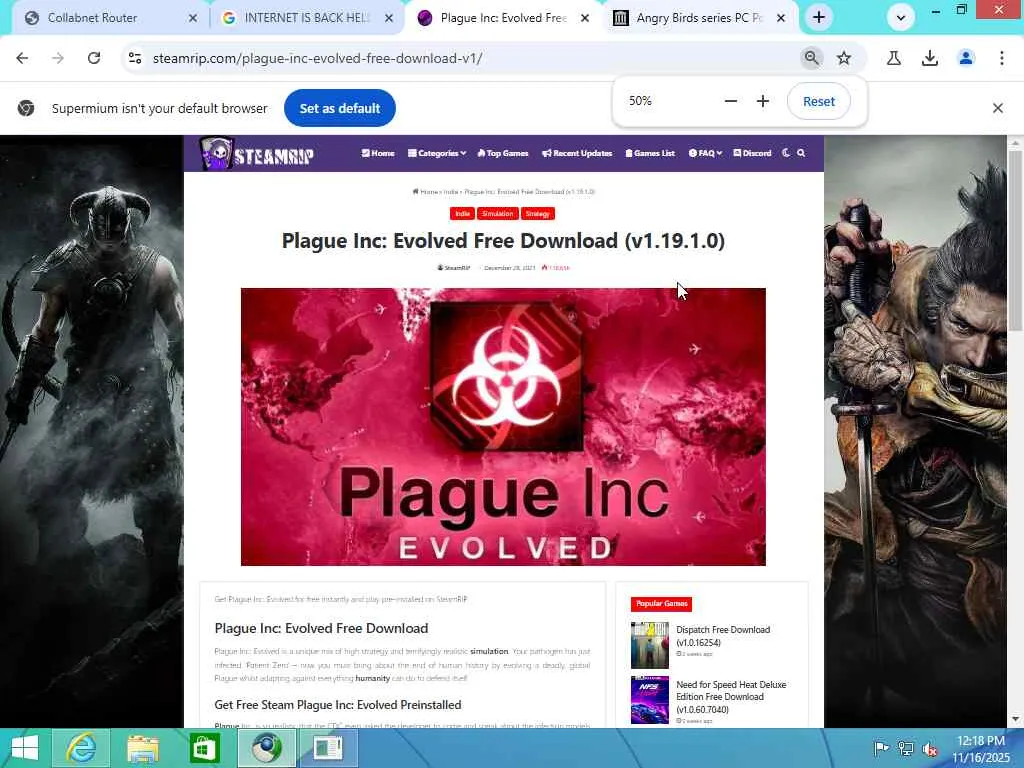This screenshot has height=768, width=1024.
Task: Open the Home menu item
Action: pyautogui.click(x=378, y=153)
